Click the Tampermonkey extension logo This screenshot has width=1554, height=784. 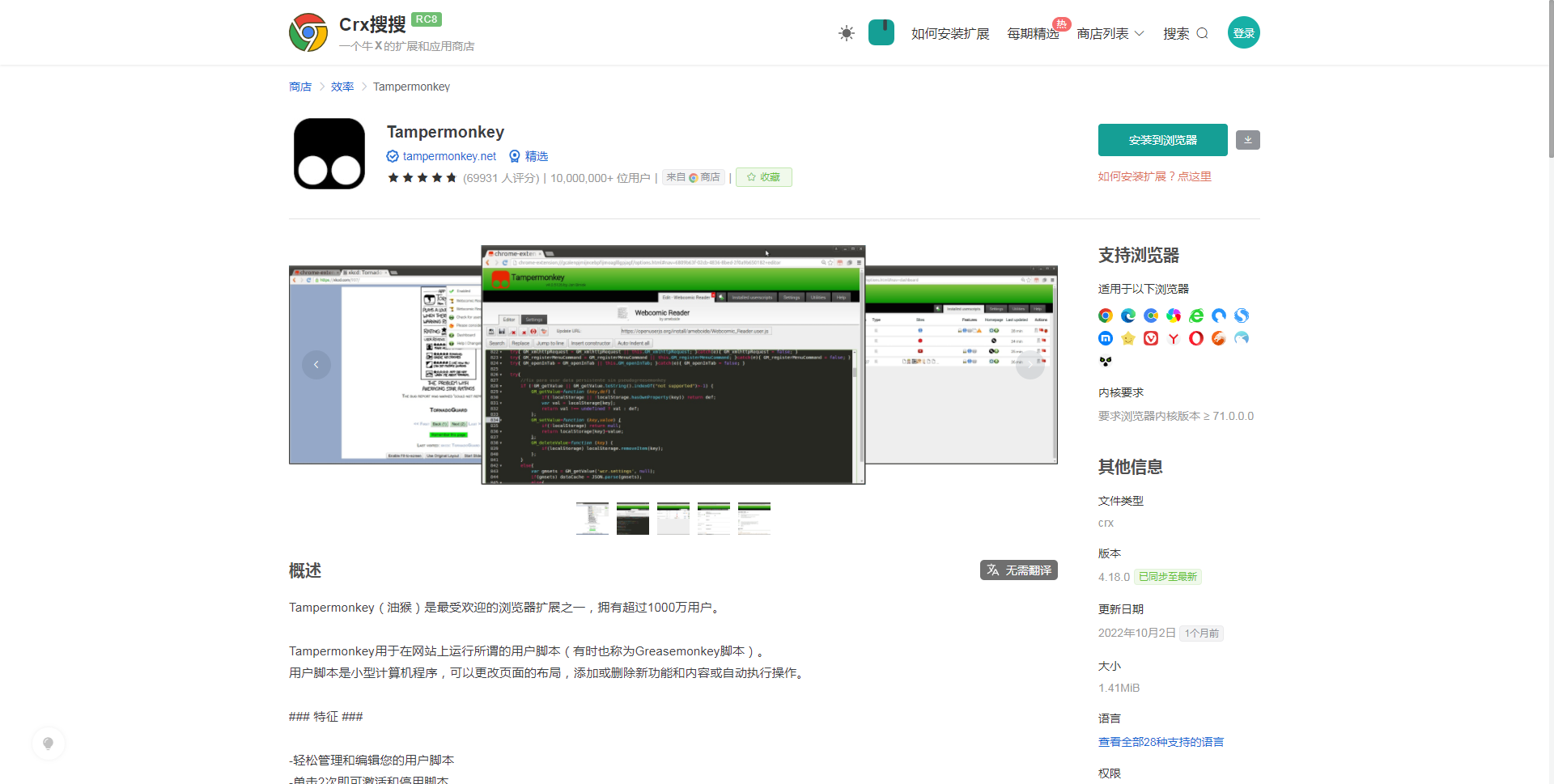click(329, 154)
